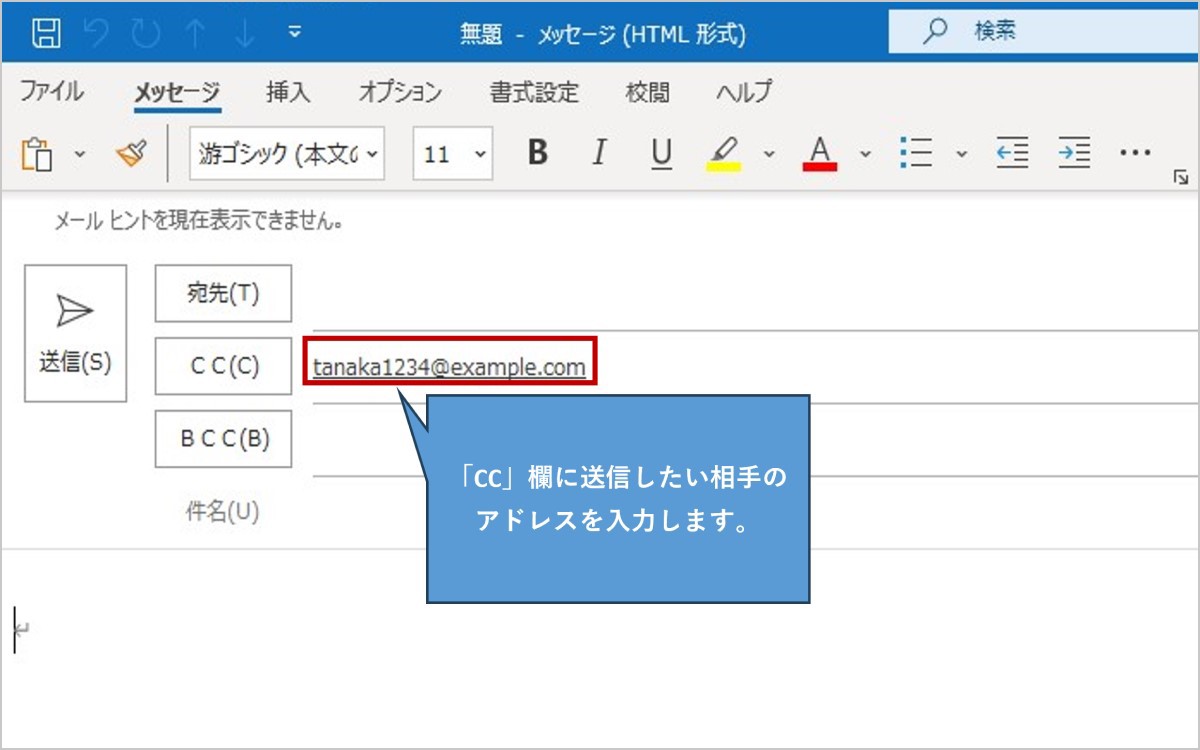Screen dimensions: 1200x750
Task: Toggle underline formatting
Action: click(660, 153)
